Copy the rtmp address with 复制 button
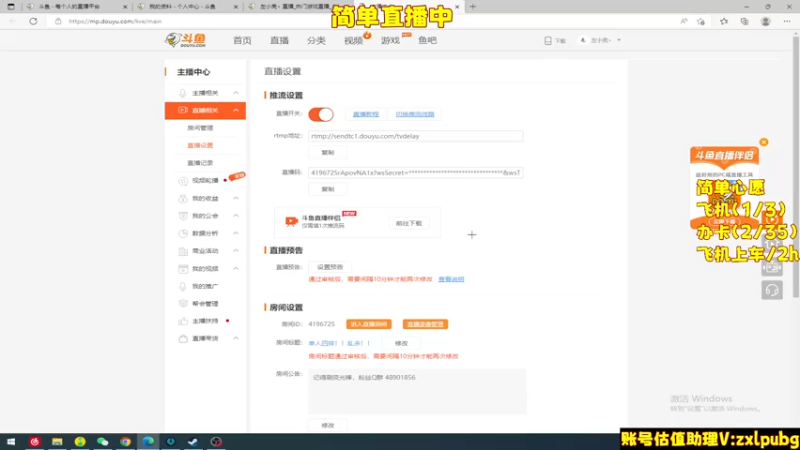This screenshot has width=800, height=450. pos(328,153)
